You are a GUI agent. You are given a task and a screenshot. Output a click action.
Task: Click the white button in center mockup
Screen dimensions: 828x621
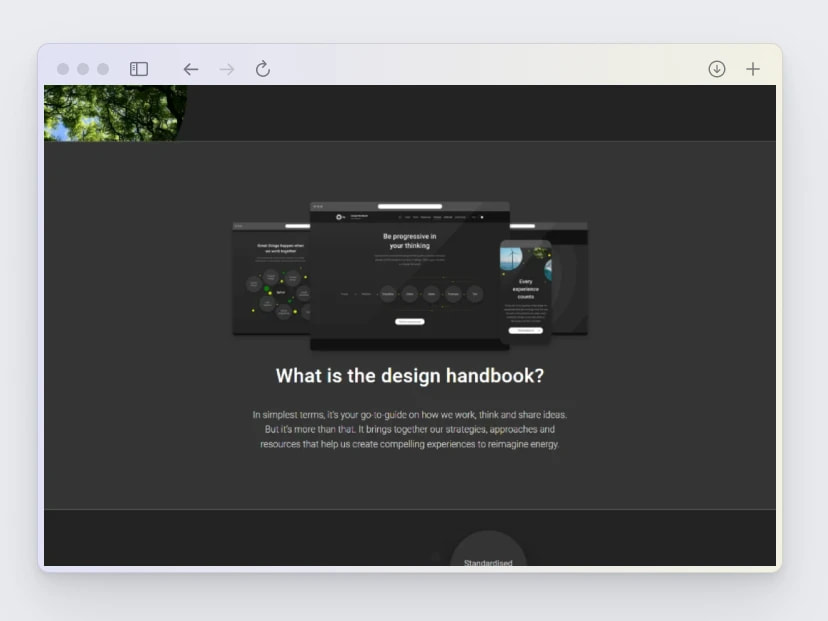(410, 322)
